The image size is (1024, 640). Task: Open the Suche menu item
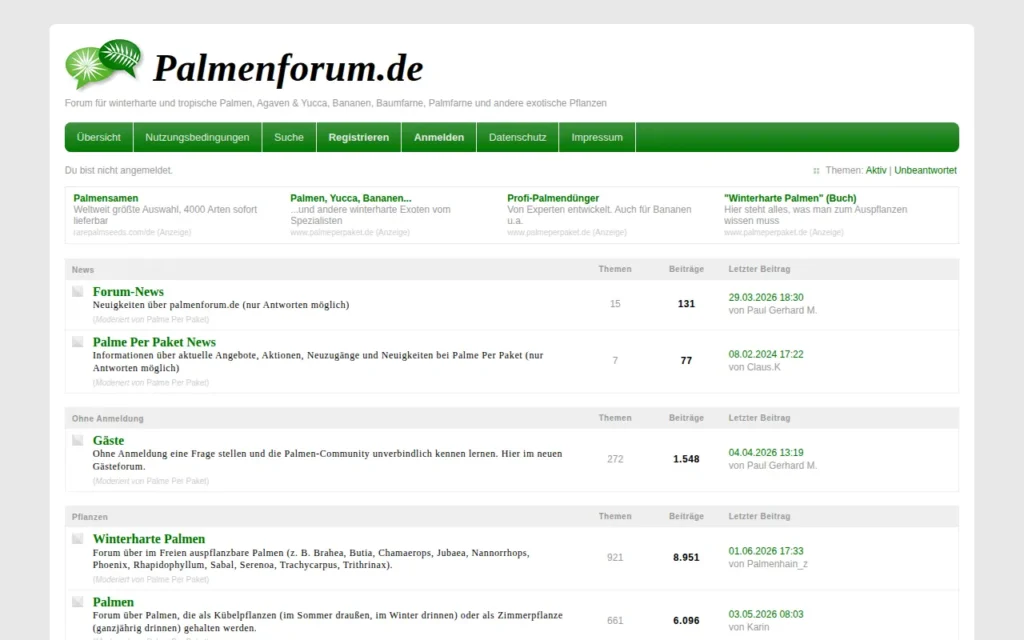pos(289,137)
